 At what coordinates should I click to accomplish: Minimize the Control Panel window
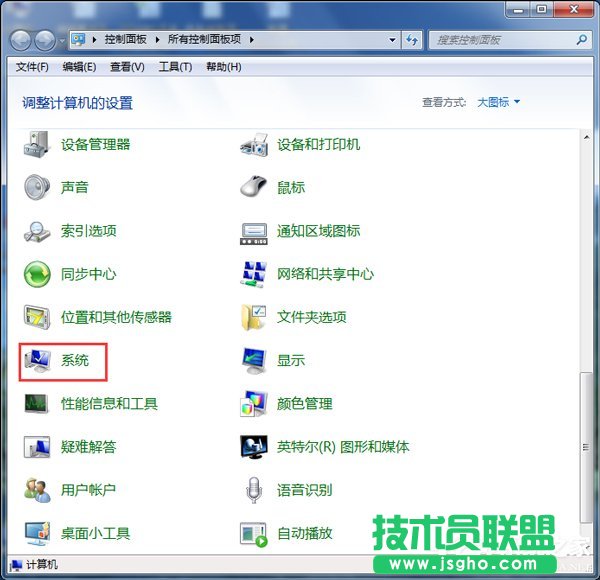[518, 9]
